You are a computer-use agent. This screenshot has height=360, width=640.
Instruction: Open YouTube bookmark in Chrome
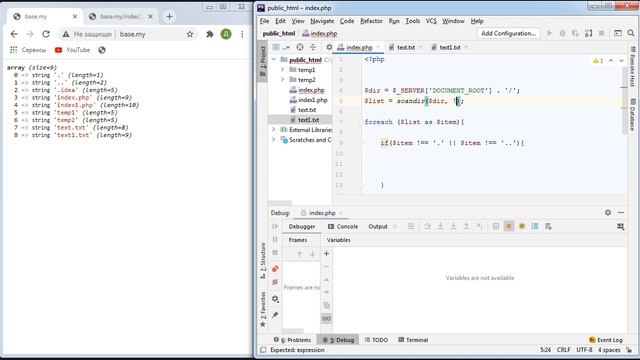[73, 50]
